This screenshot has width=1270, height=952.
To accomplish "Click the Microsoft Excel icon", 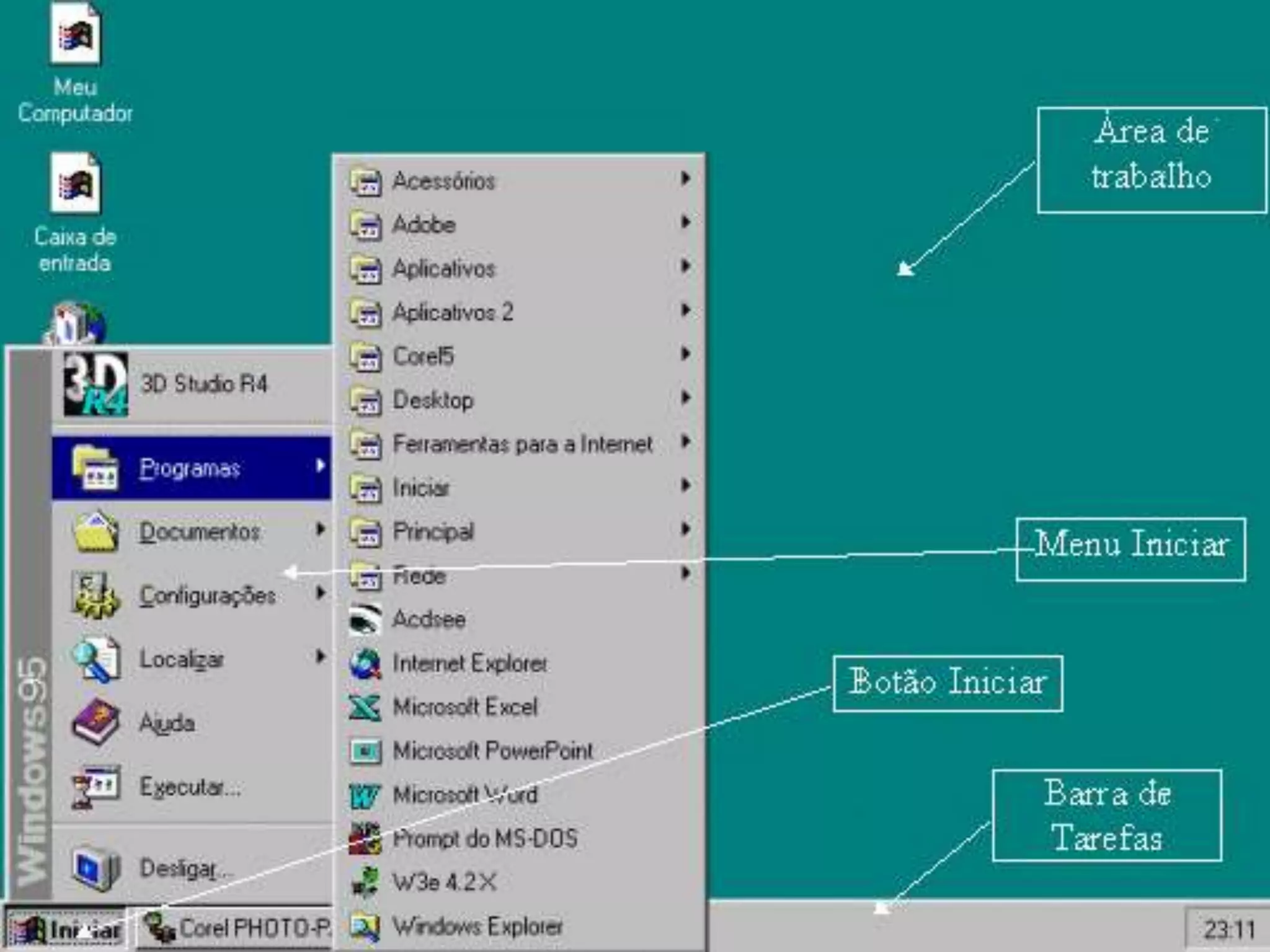I will (x=365, y=707).
